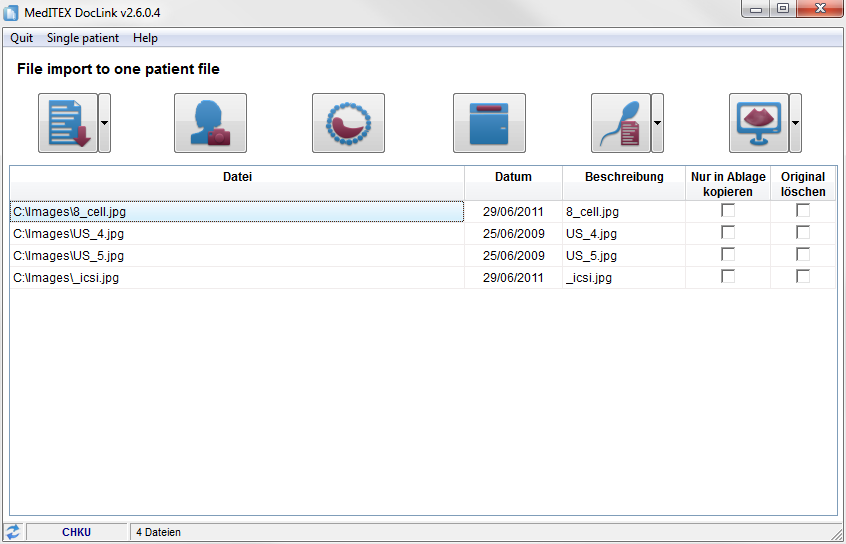Screen dimensions: 846x544
Task: Click the date cell of US_5.jpg row
Action: pos(514,255)
